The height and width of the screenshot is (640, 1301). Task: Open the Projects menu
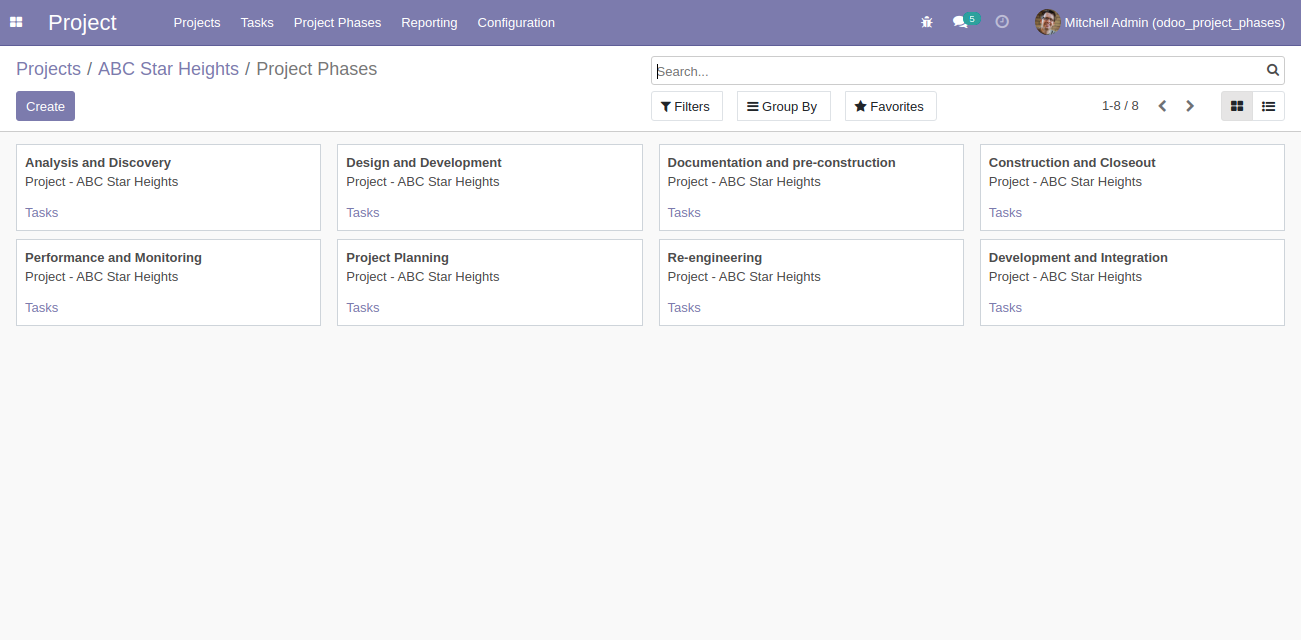(197, 22)
